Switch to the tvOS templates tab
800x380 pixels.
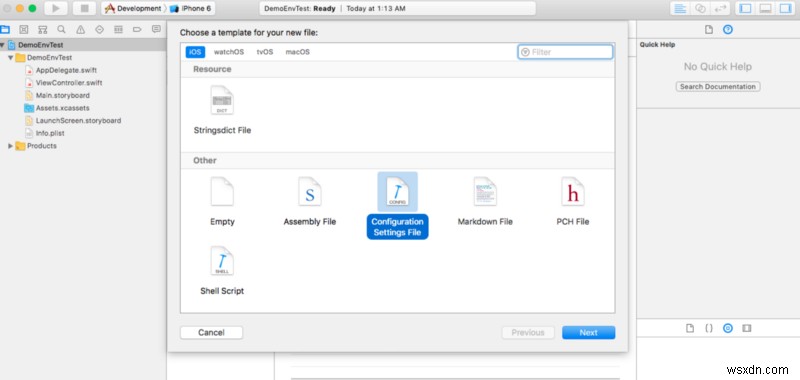(265, 52)
